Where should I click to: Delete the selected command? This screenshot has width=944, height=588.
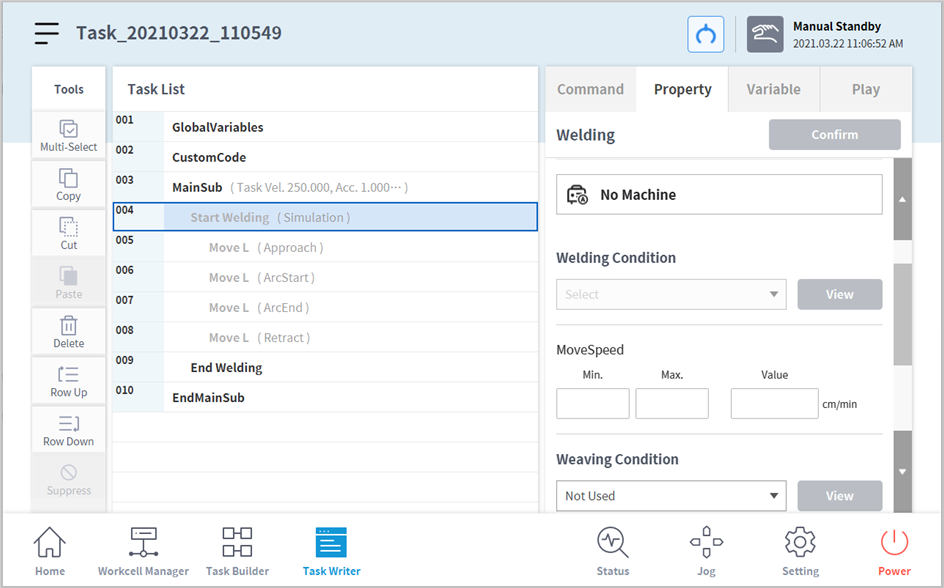pyautogui.click(x=68, y=331)
